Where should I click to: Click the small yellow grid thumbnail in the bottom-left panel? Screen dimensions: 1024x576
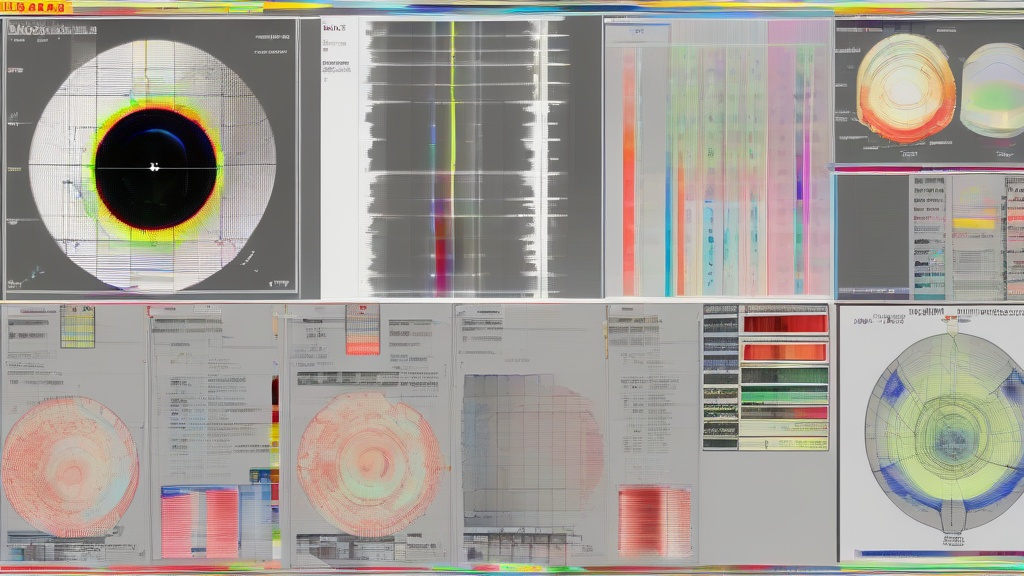[77, 327]
